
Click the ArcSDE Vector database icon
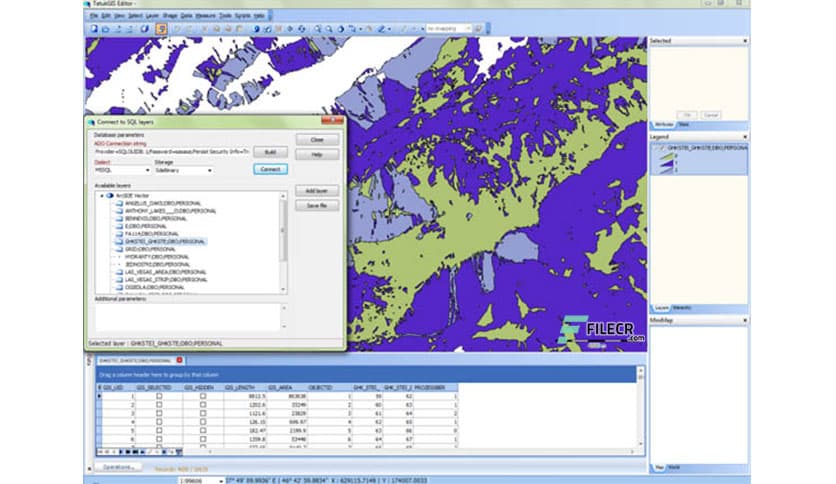coord(110,196)
